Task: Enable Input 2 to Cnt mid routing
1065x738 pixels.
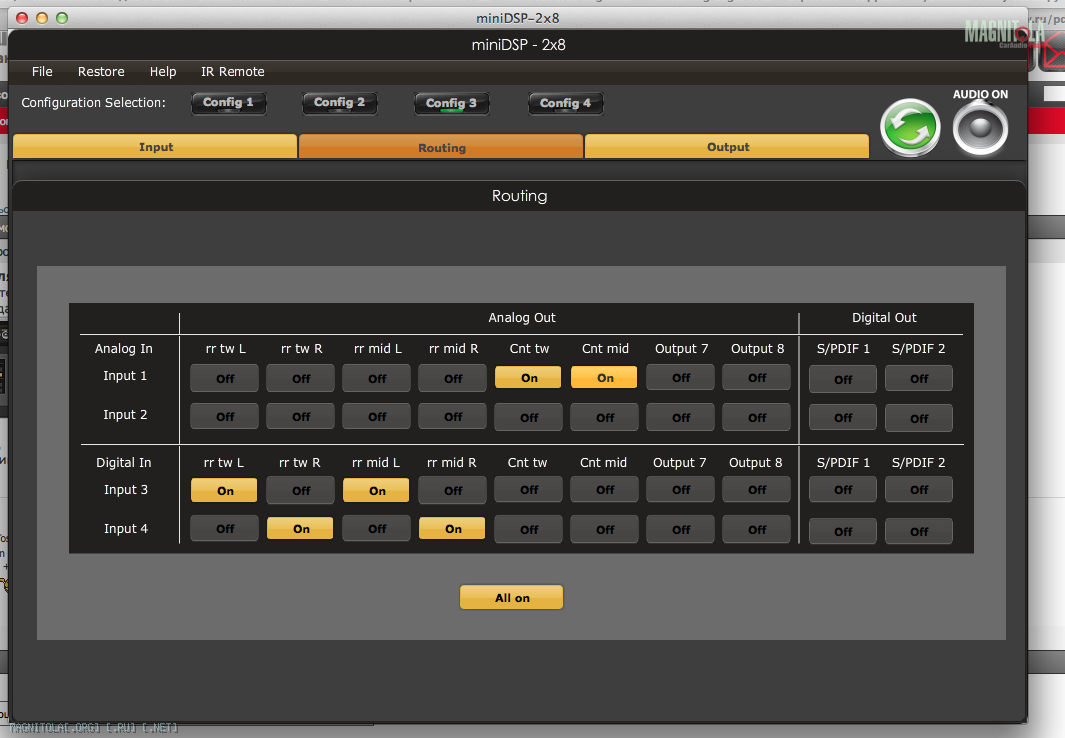Action: (604, 418)
